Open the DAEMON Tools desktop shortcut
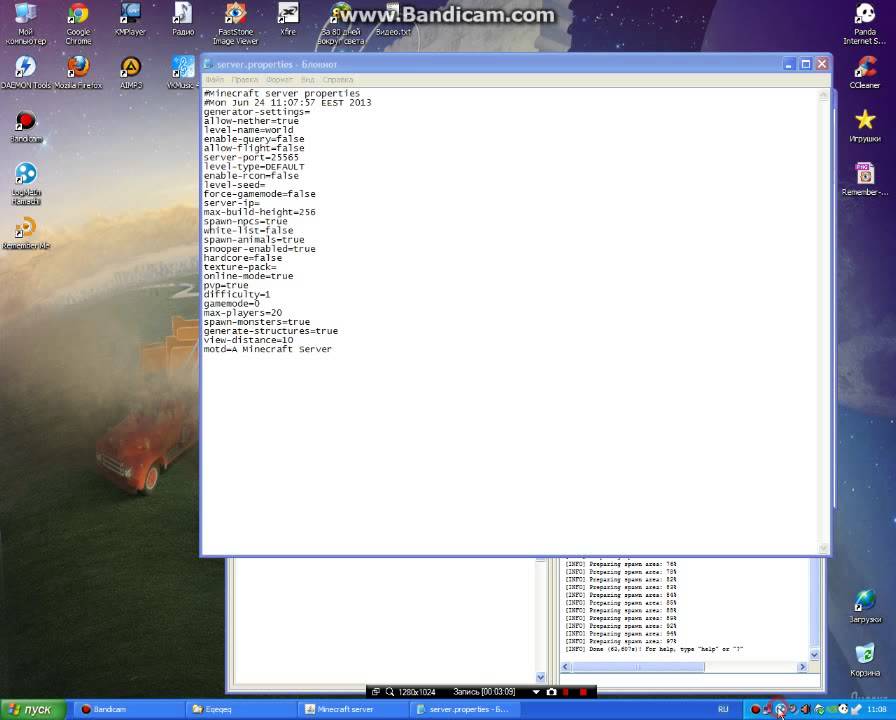The height and width of the screenshot is (720, 896). coord(26,73)
